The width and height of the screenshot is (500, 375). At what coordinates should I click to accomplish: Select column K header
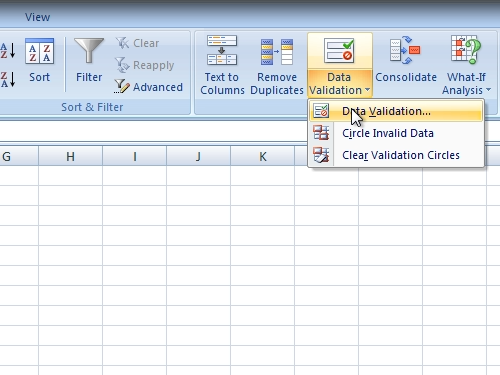click(262, 156)
